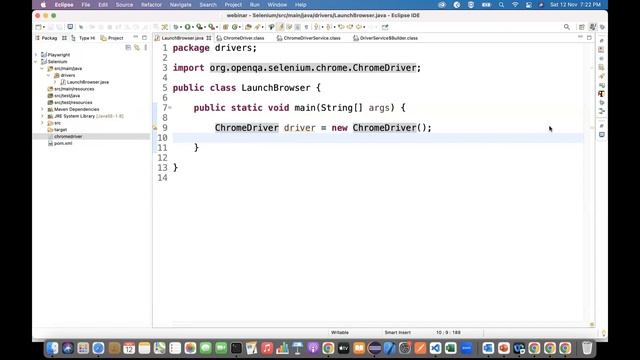
Task: Open Excel from the Dock
Action: pos(451,348)
